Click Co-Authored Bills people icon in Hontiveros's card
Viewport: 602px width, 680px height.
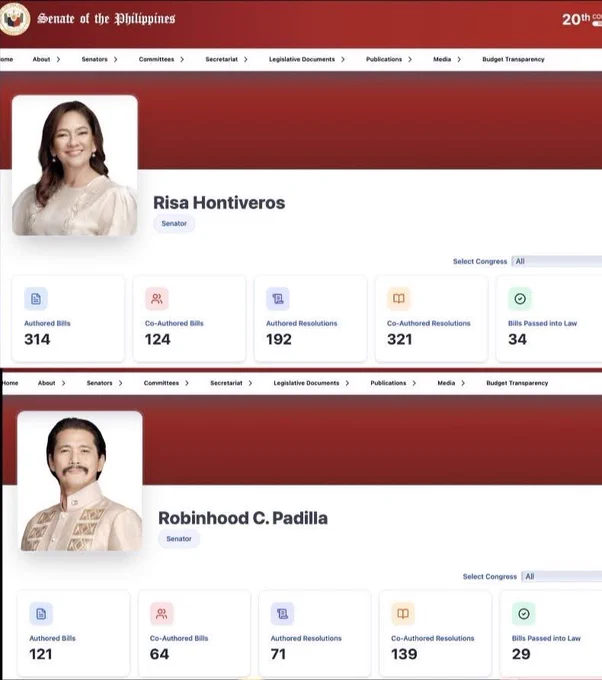(157, 299)
